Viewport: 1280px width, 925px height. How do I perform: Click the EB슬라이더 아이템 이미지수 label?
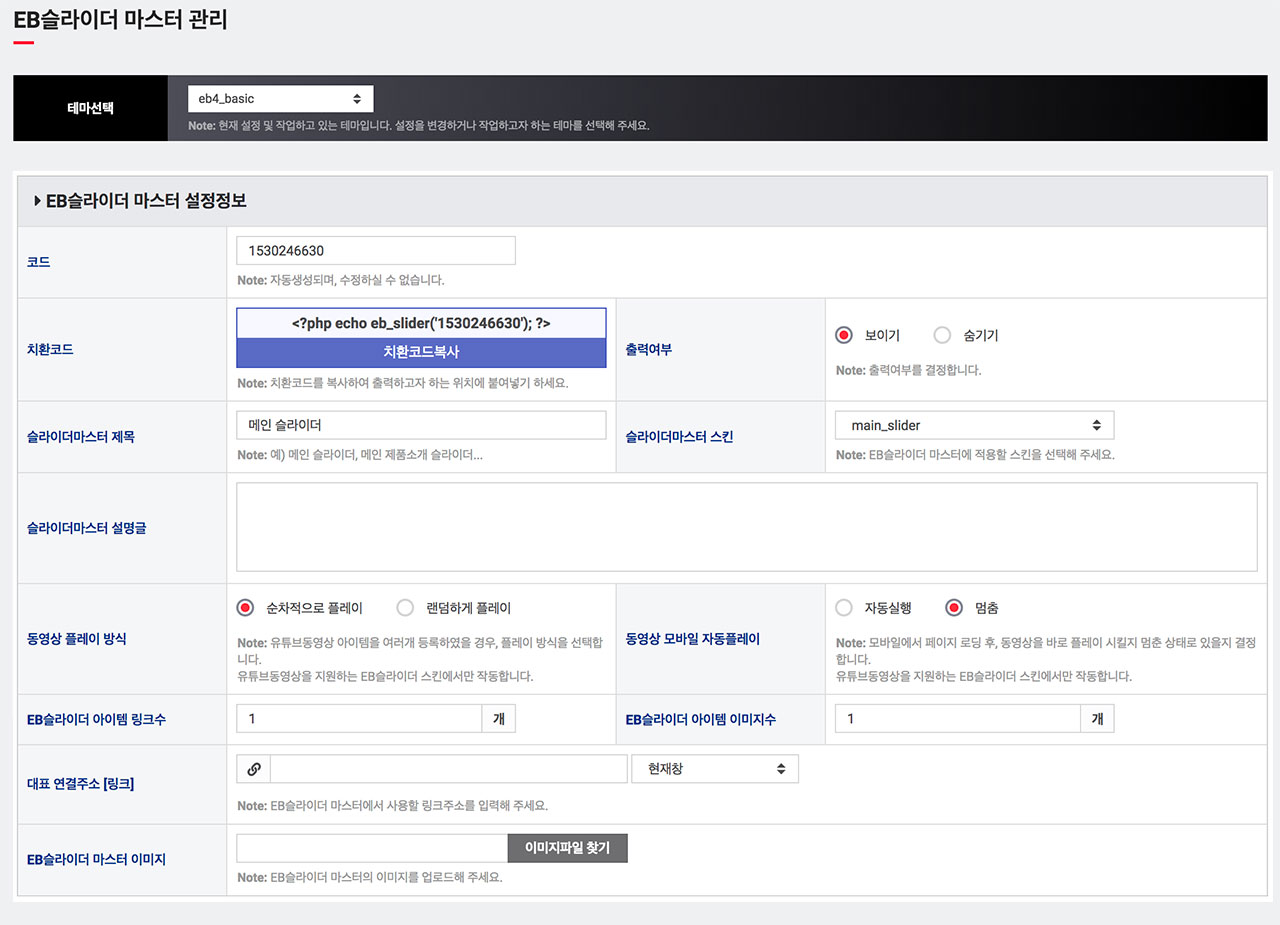[x=701, y=720]
